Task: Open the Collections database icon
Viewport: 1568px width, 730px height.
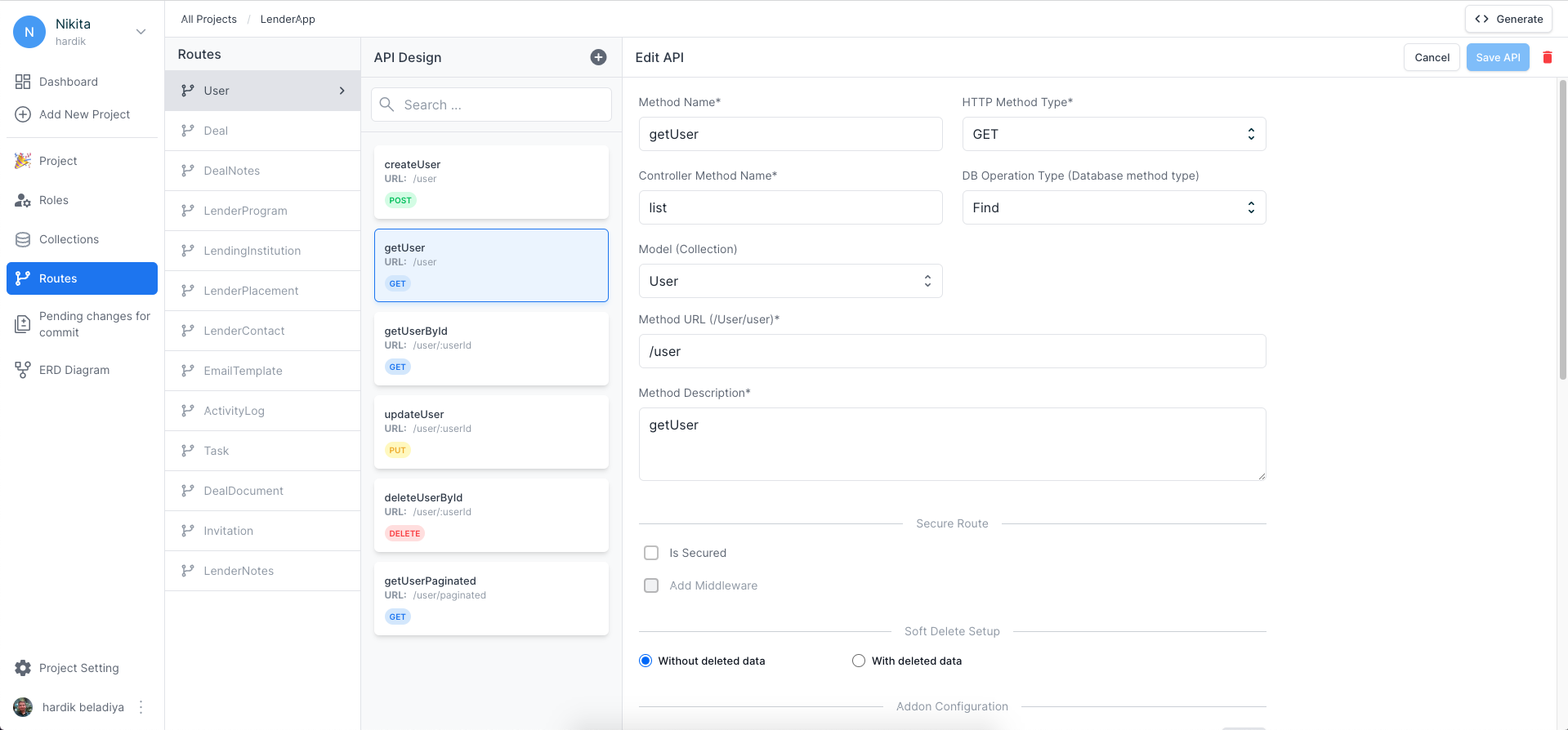Action: (x=23, y=239)
